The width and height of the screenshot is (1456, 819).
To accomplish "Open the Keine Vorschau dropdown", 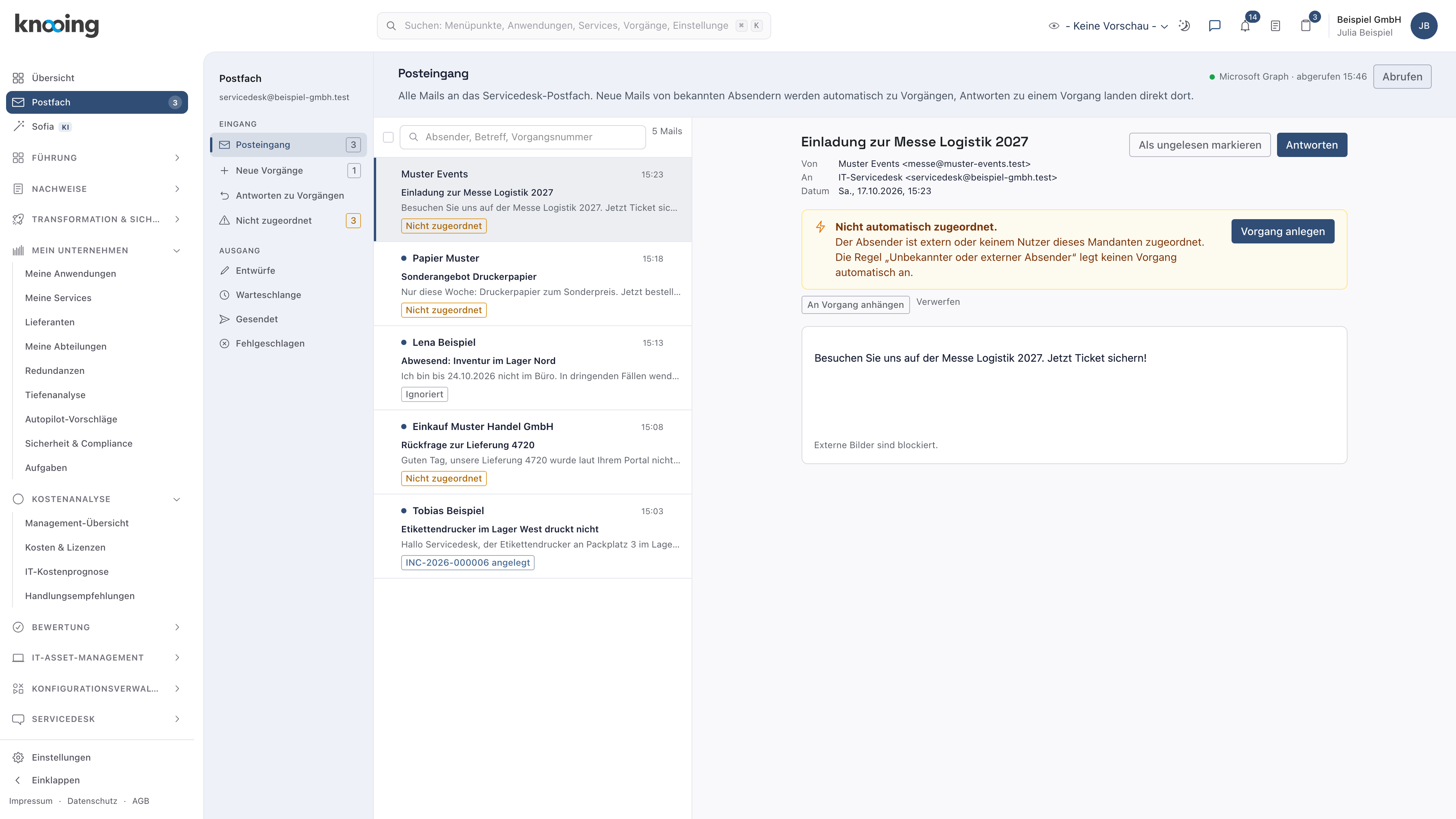I will click(x=1116, y=26).
